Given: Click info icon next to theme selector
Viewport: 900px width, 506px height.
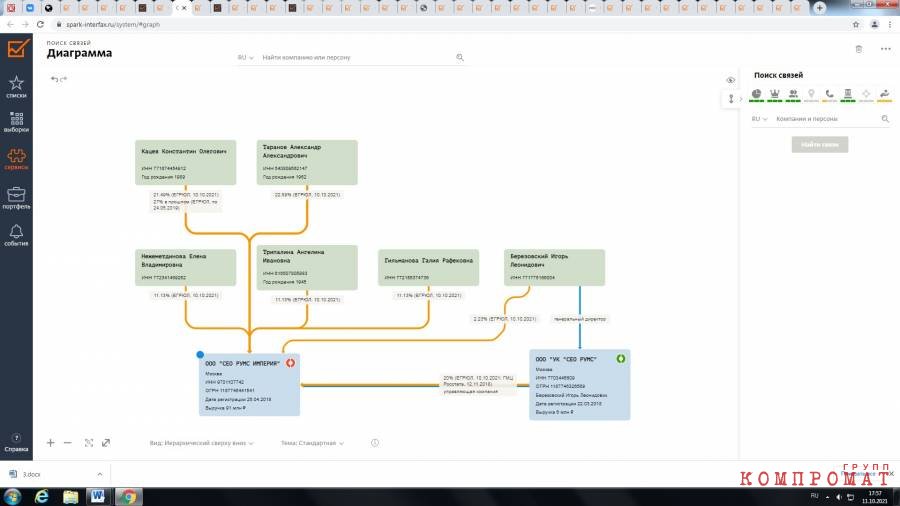Looking at the screenshot, I should point(375,443).
